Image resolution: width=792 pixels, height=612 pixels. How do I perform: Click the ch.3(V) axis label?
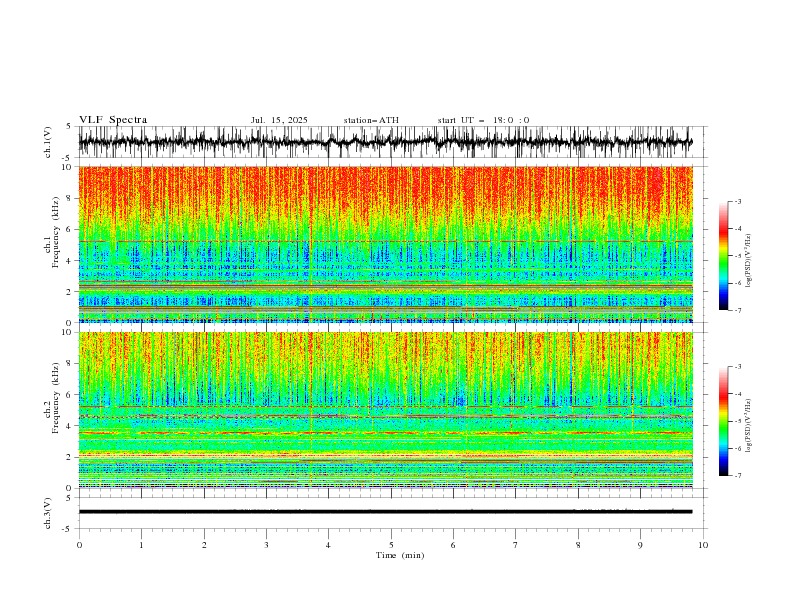click(x=48, y=513)
